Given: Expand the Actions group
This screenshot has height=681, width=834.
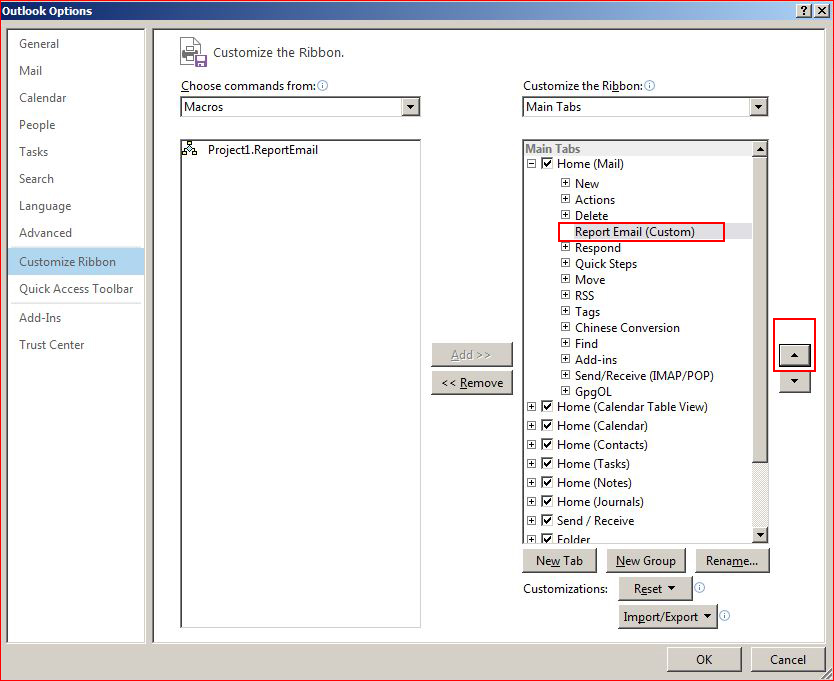Looking at the screenshot, I should [565, 199].
